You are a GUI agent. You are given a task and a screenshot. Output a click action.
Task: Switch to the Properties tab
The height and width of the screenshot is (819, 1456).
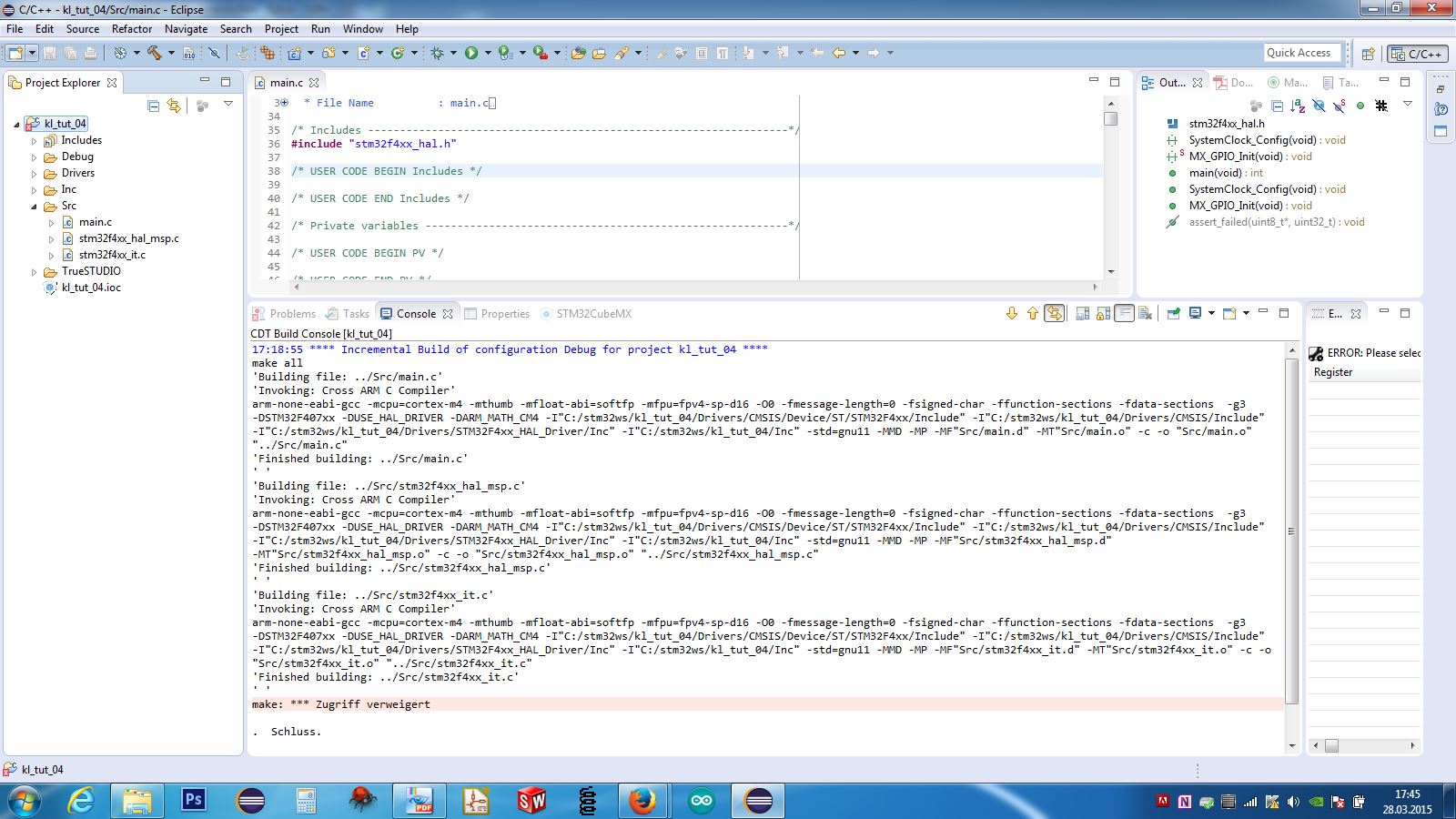point(497,314)
